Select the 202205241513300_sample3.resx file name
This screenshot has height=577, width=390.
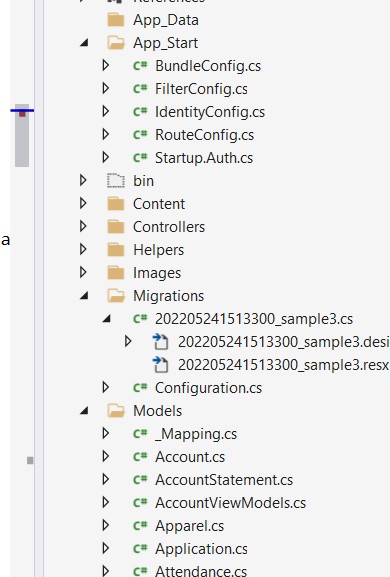(283, 365)
